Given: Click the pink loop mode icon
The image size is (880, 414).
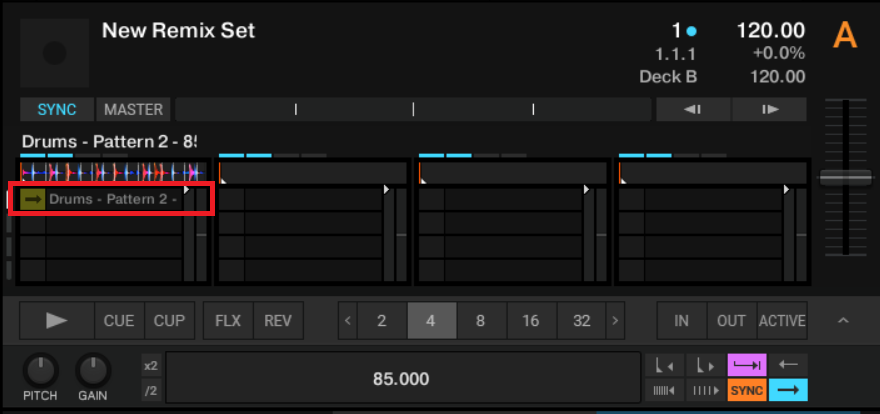Looking at the screenshot, I should coord(747,365).
